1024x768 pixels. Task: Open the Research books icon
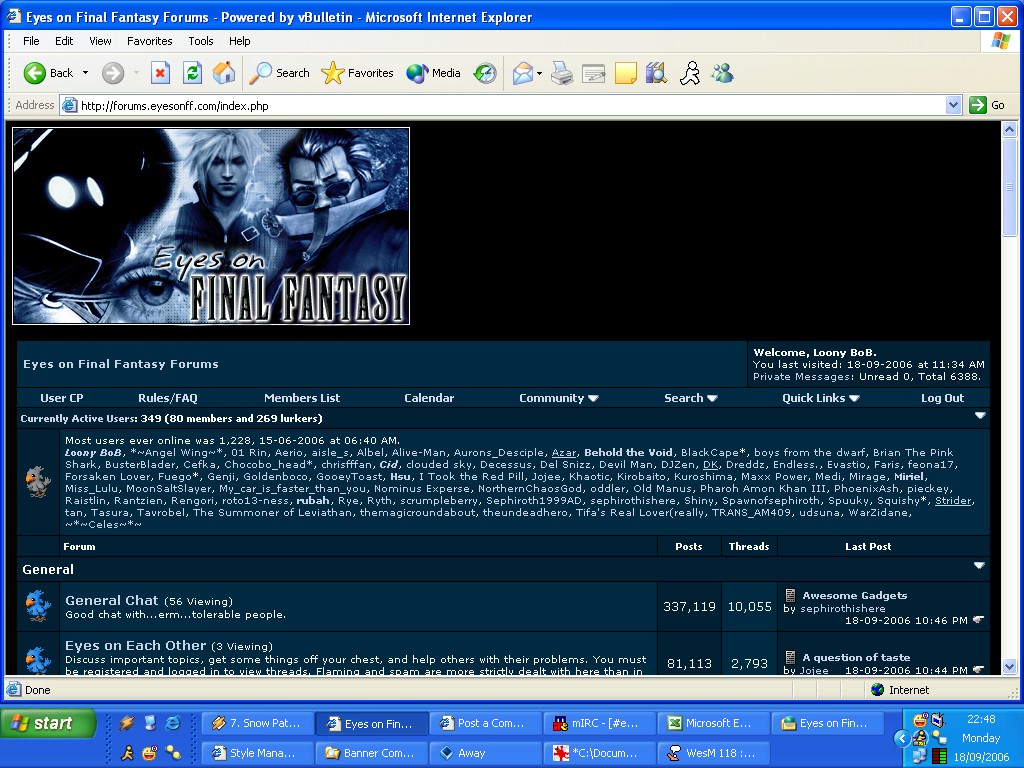tap(656, 73)
